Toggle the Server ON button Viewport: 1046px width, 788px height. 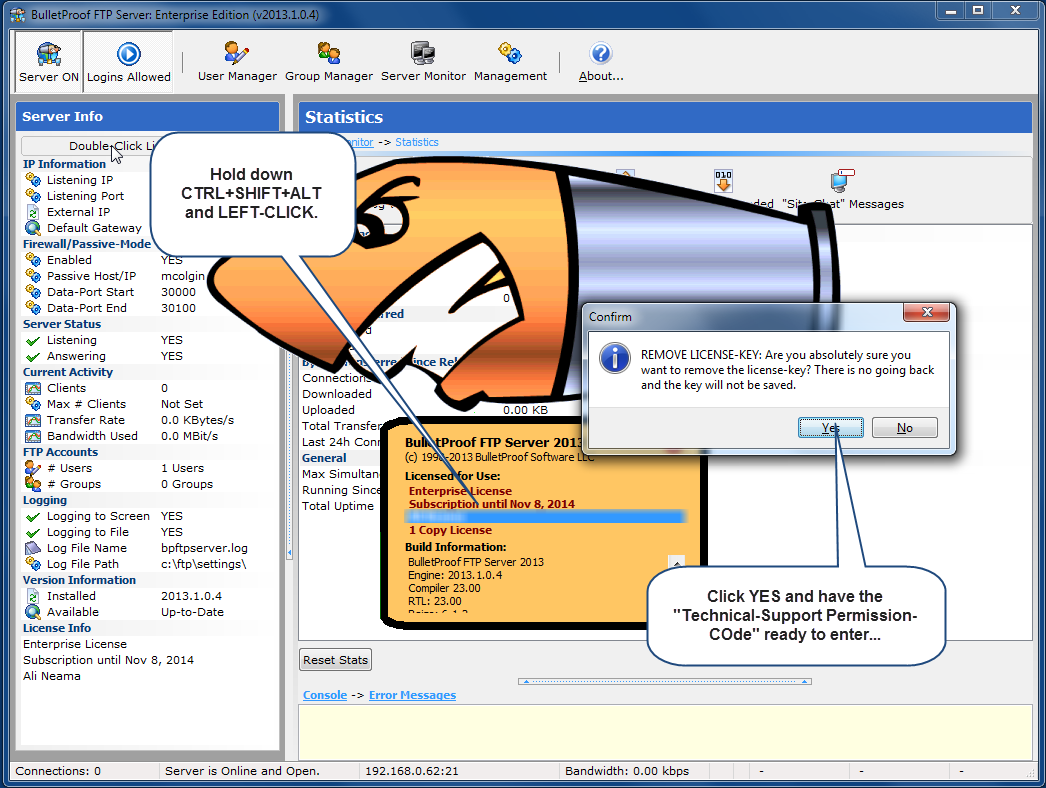point(49,62)
